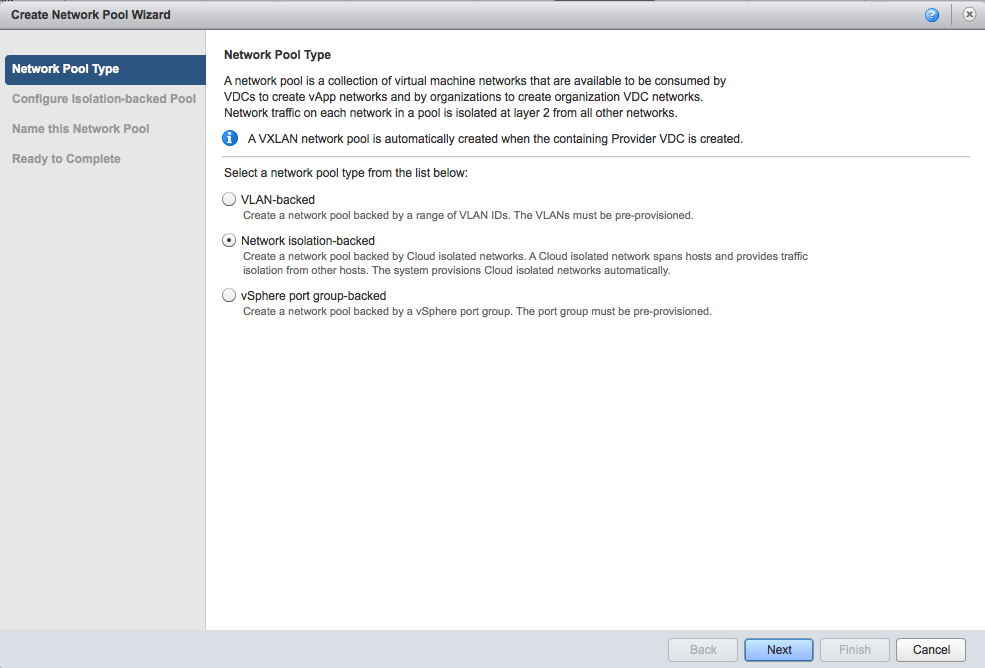Cancel the network pool wizard

tap(930, 650)
